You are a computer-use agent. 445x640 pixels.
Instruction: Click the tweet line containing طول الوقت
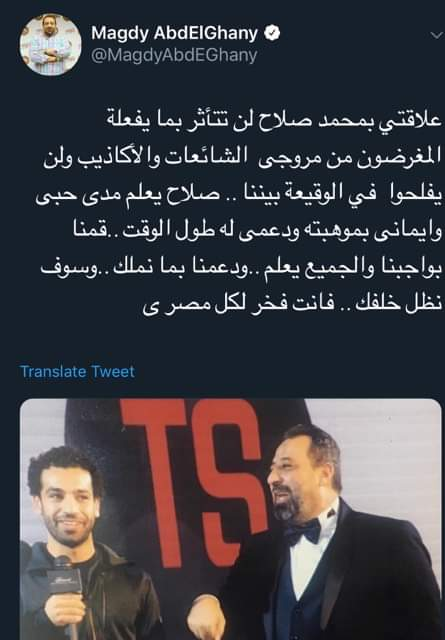(257, 231)
